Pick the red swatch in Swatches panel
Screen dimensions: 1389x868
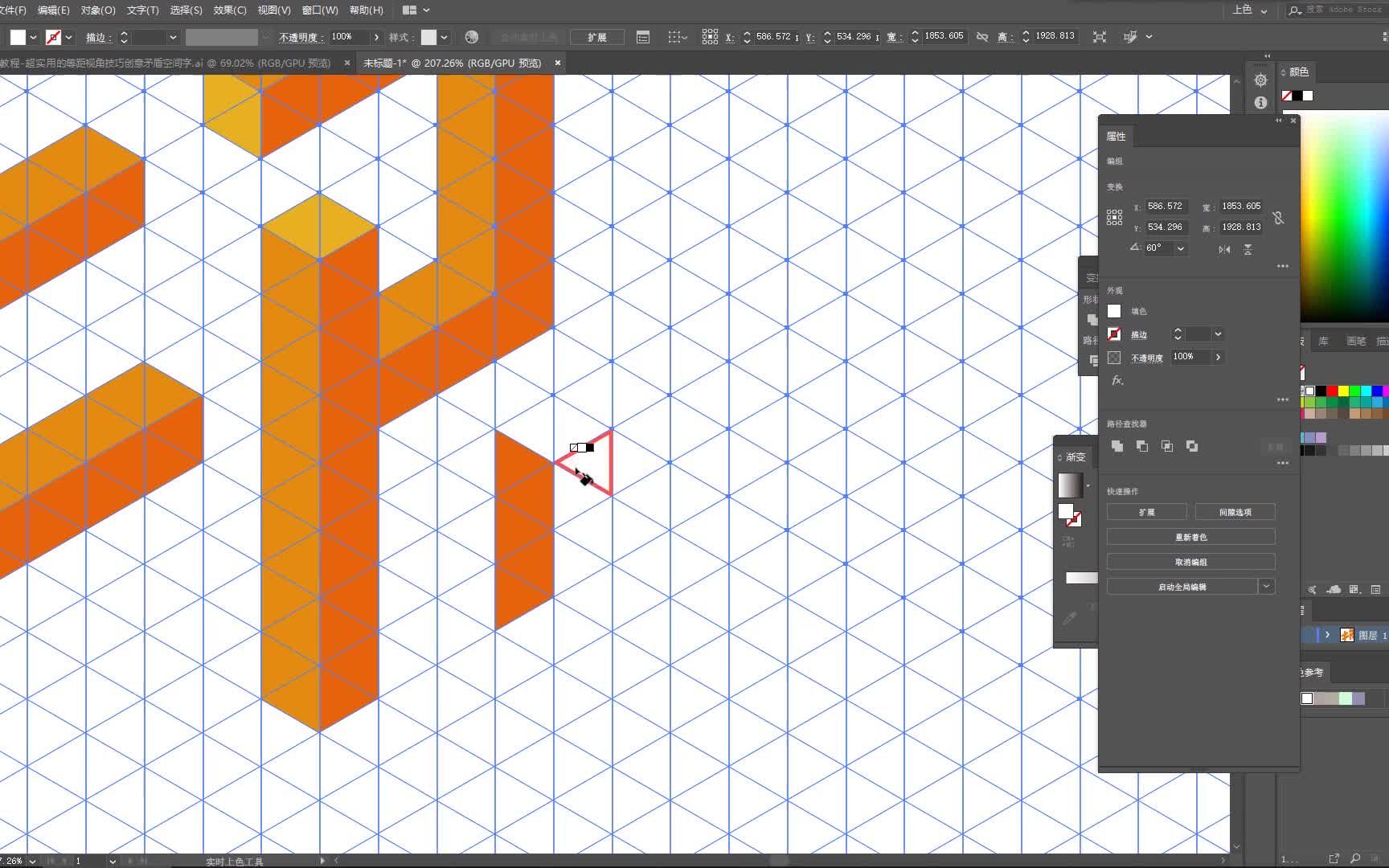(1332, 391)
